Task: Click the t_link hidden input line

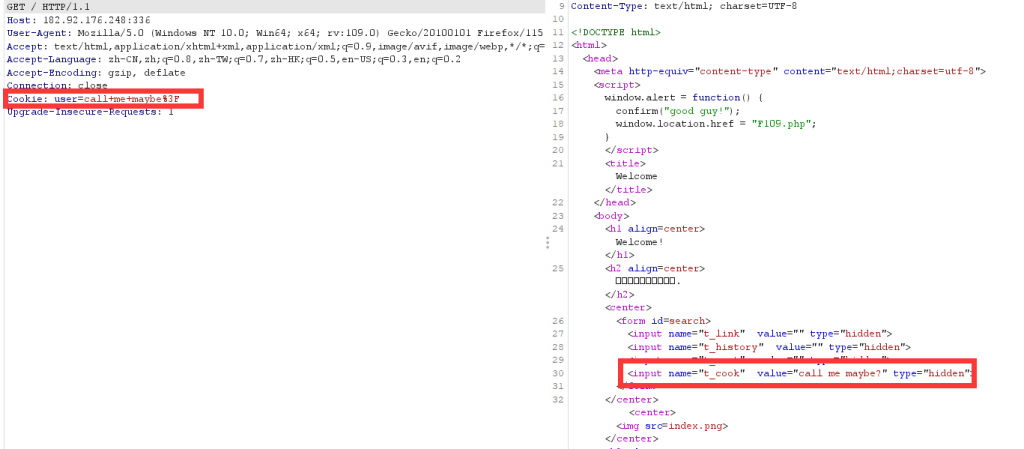Action: [760, 333]
